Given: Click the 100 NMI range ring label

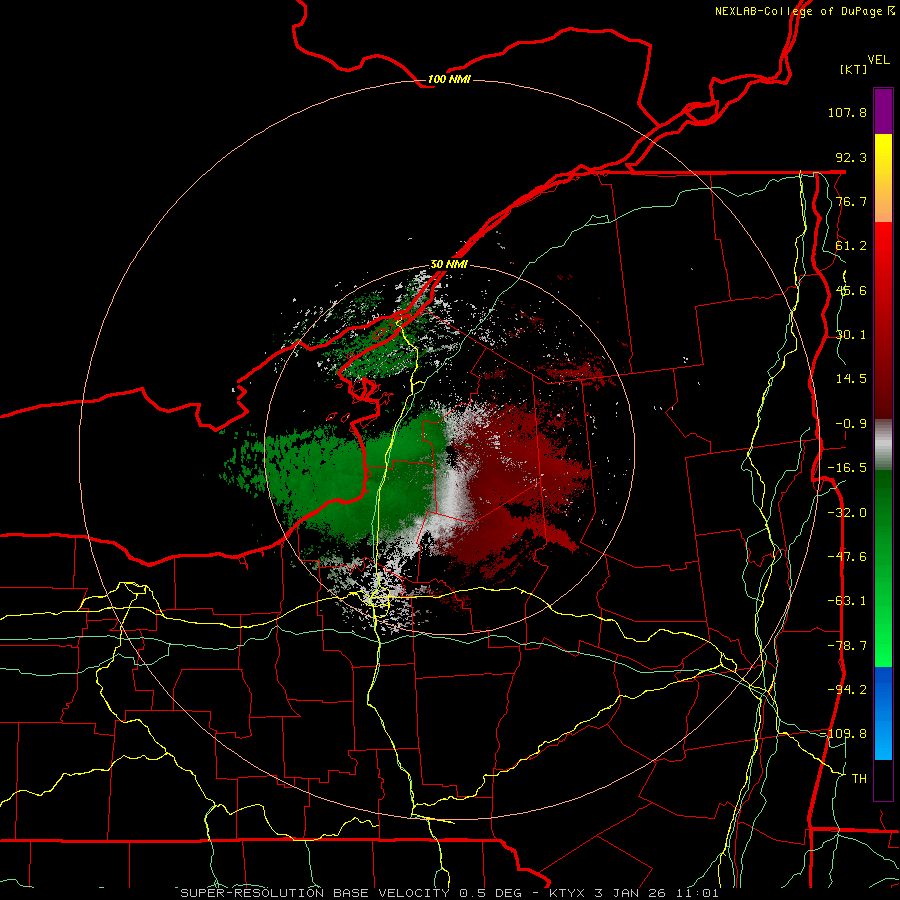Looking at the screenshot, I should [449, 79].
